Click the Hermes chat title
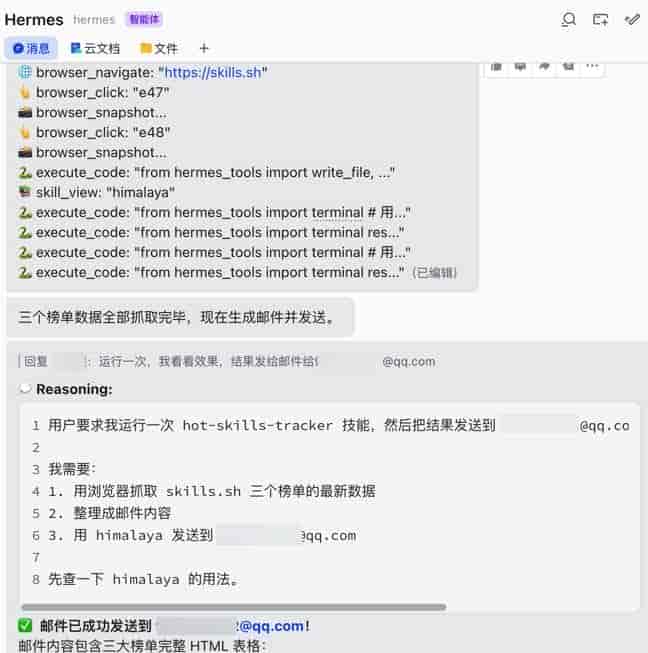Image resolution: width=648 pixels, height=653 pixels. click(x=34, y=20)
